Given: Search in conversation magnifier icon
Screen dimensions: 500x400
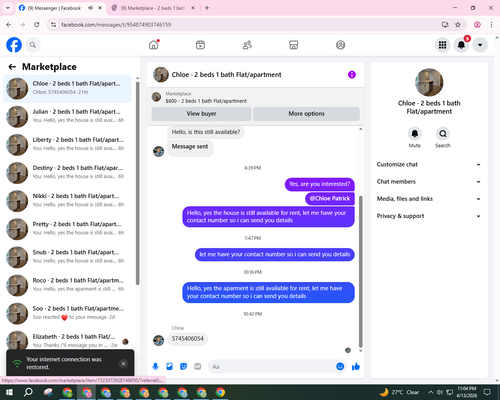Looking at the screenshot, I should pos(443,134).
